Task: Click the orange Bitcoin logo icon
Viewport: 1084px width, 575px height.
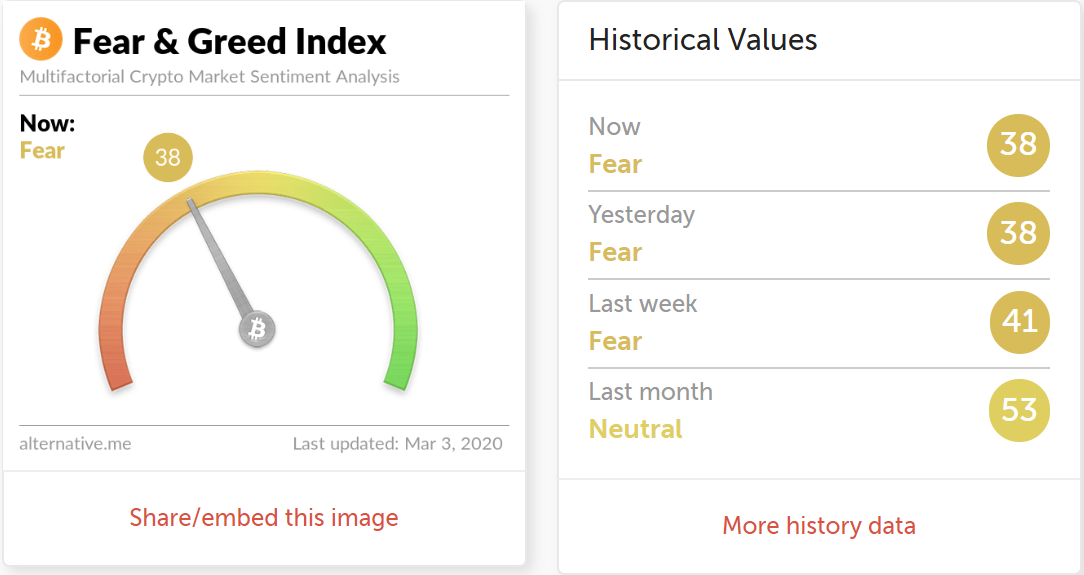Action: pos(41,39)
